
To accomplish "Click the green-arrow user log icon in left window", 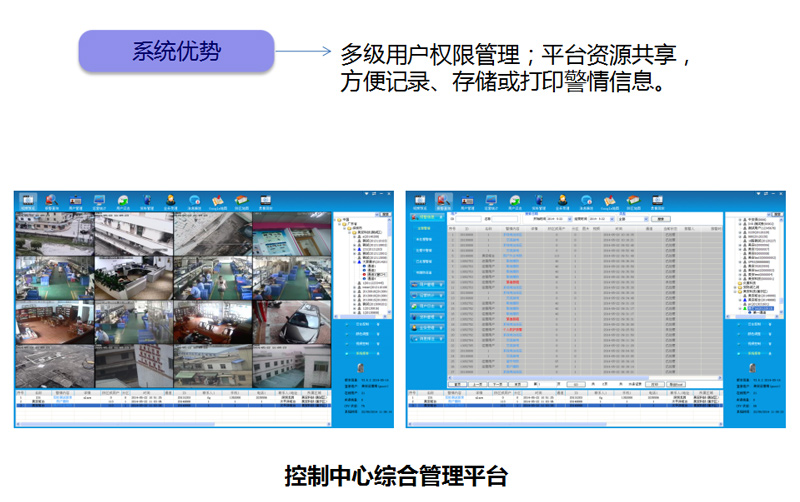I will click(x=123, y=201).
